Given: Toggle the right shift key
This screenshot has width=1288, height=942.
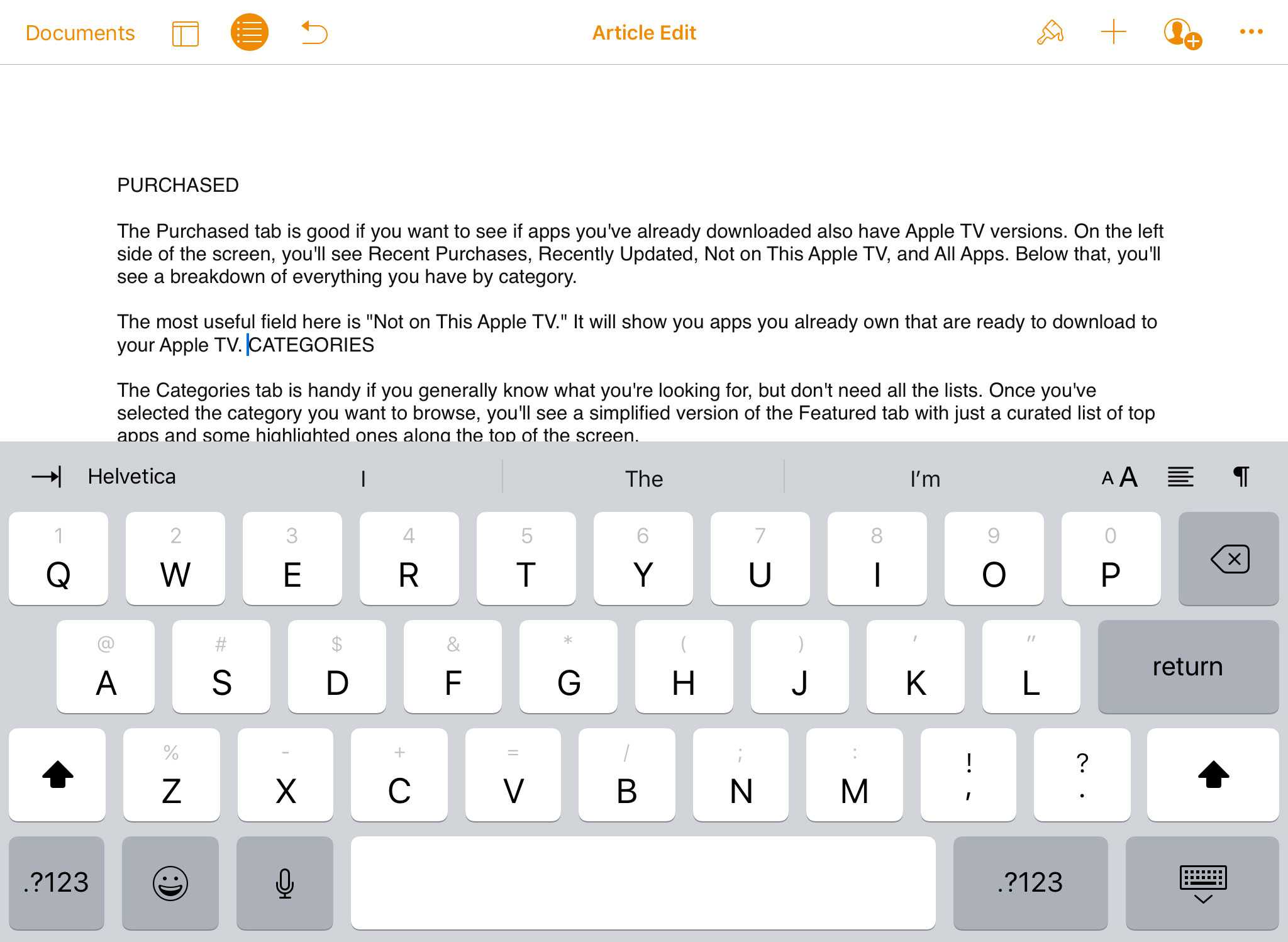Looking at the screenshot, I should pyautogui.click(x=1213, y=775).
